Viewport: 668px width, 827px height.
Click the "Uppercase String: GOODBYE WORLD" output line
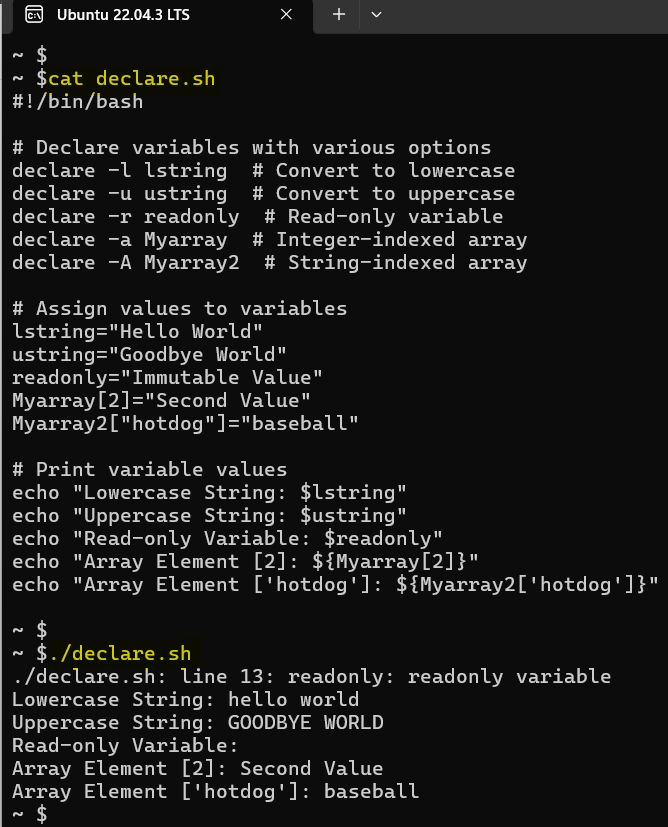point(198,723)
